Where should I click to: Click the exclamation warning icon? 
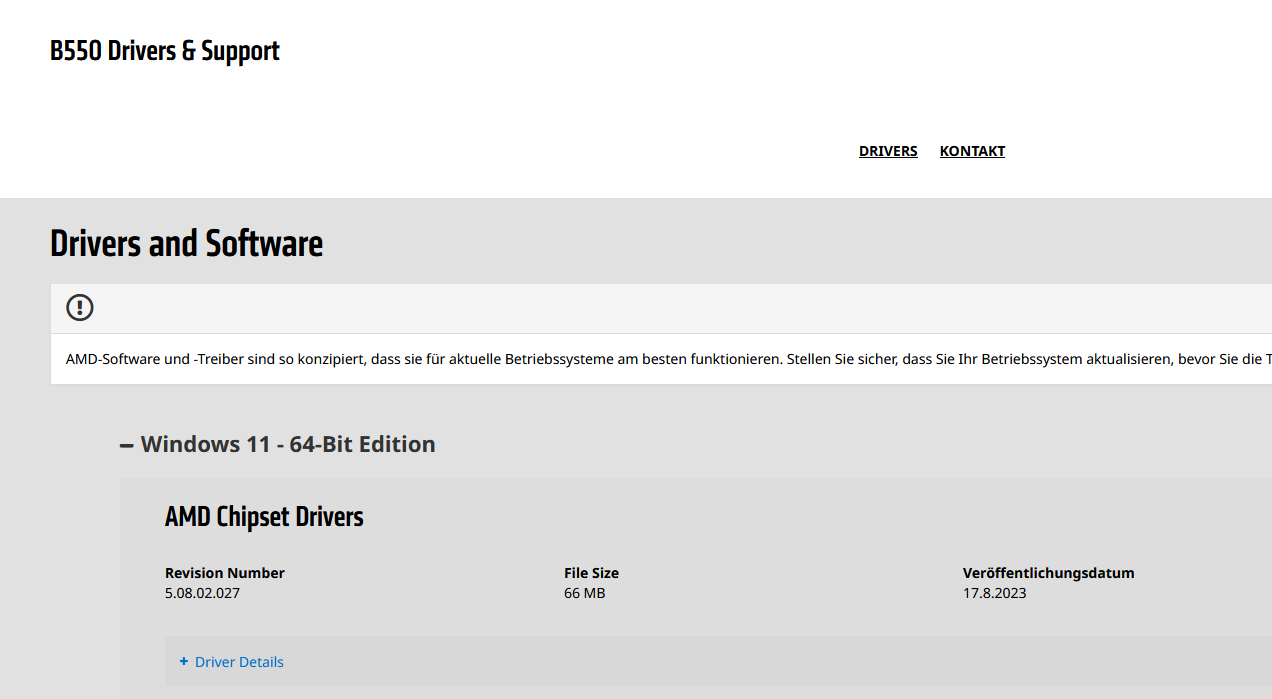(80, 308)
